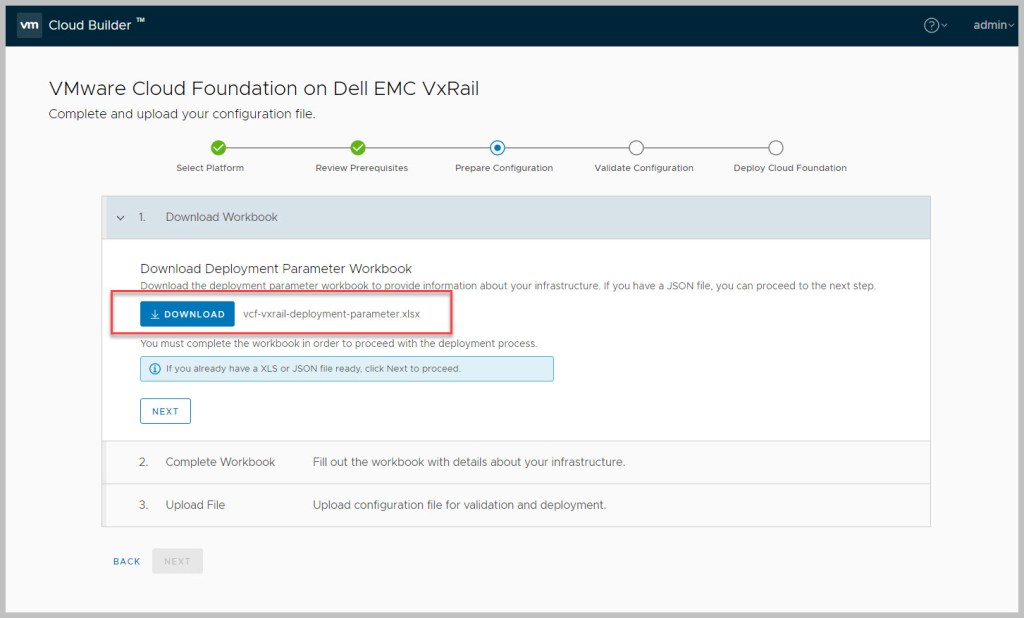Click the Validate Configuration step label
The width and height of the screenshot is (1024, 618).
[x=644, y=168]
